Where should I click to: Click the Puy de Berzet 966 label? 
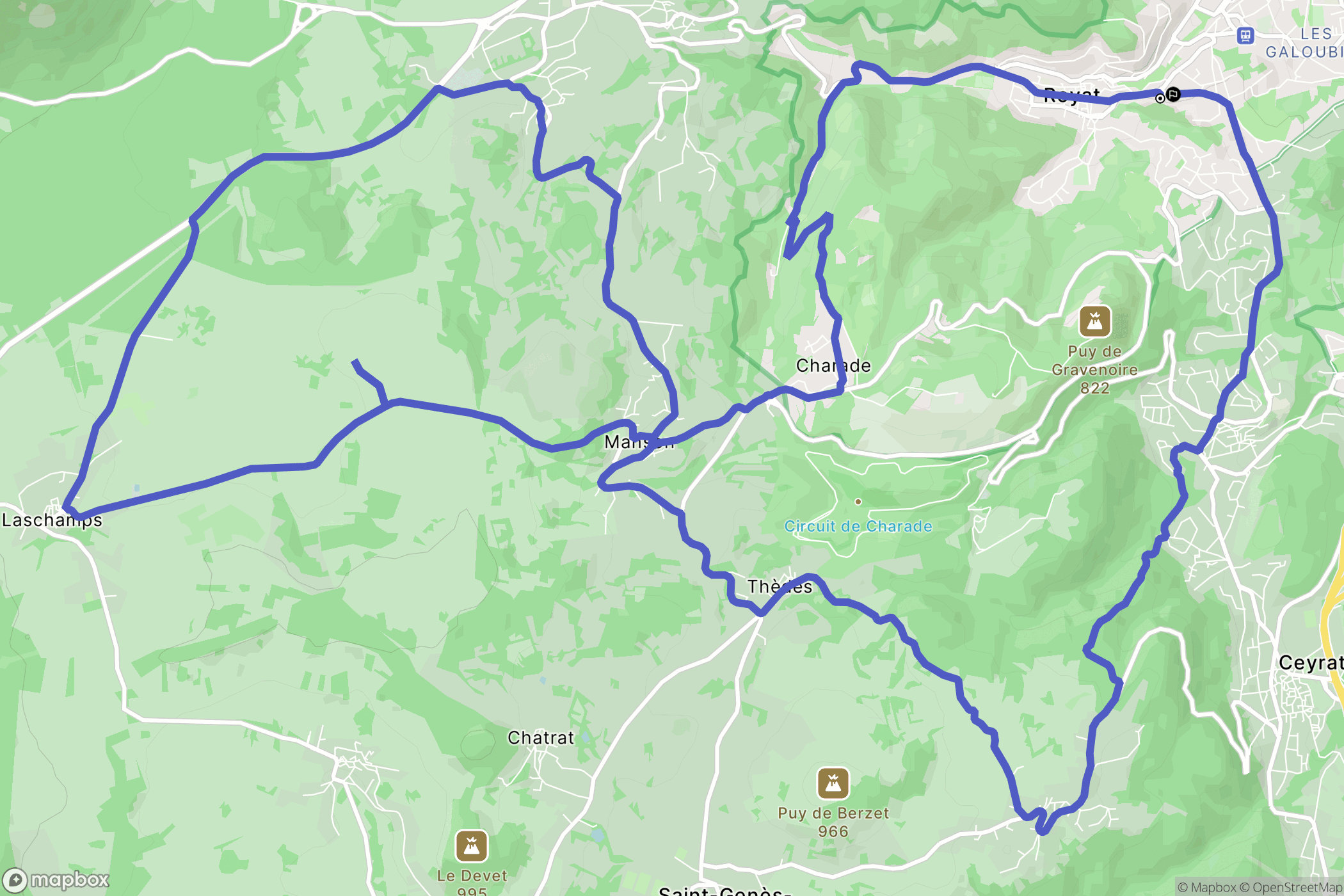tap(833, 822)
